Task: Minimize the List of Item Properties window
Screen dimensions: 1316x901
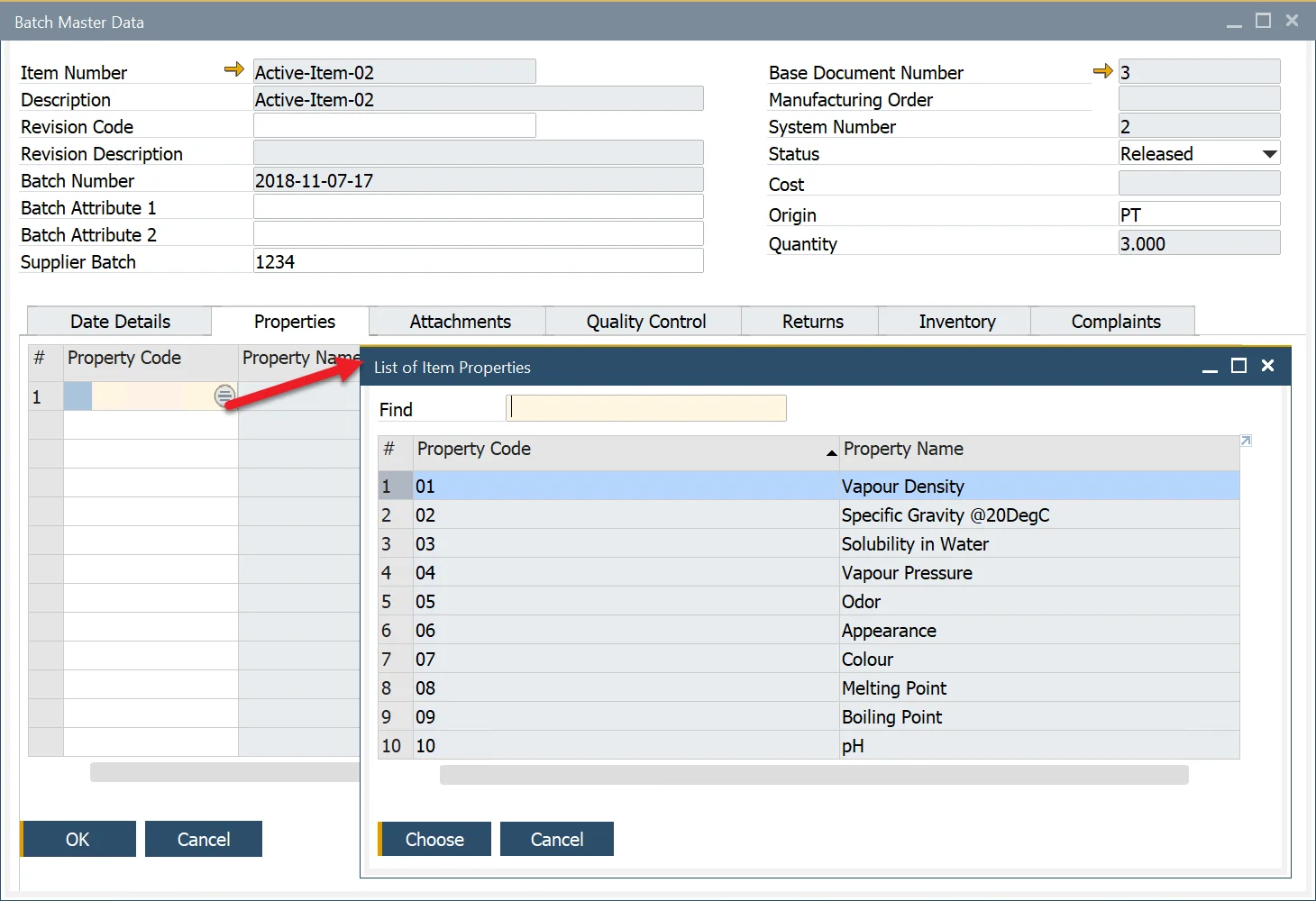Action: pos(1210,367)
